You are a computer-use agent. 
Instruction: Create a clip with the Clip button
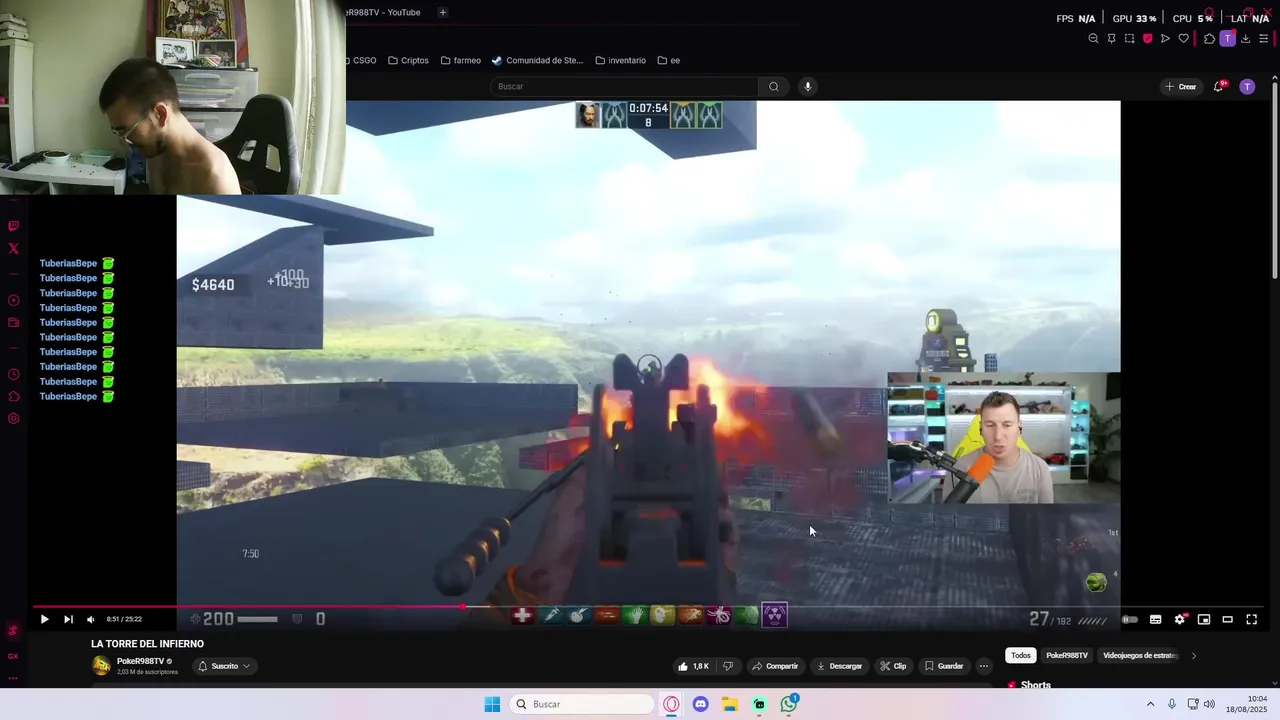coord(893,666)
